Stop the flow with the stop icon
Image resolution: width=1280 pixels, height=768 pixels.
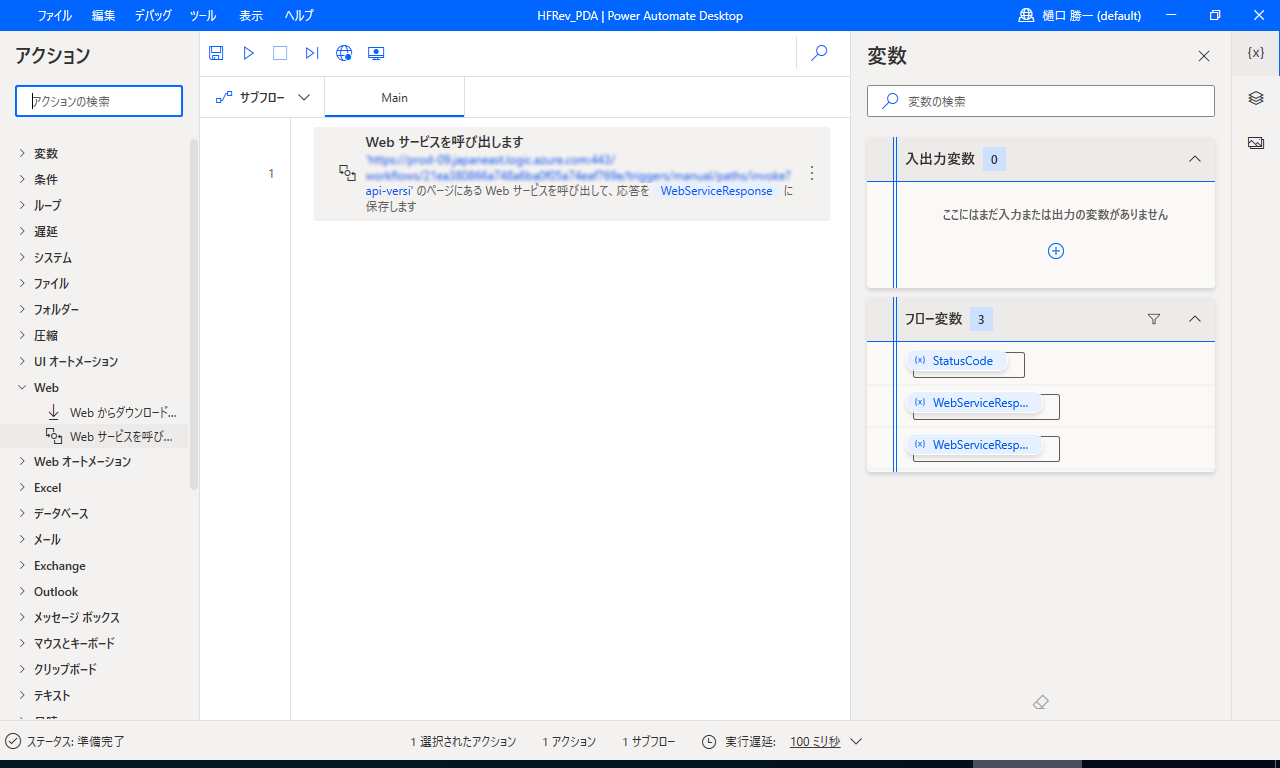tap(280, 53)
